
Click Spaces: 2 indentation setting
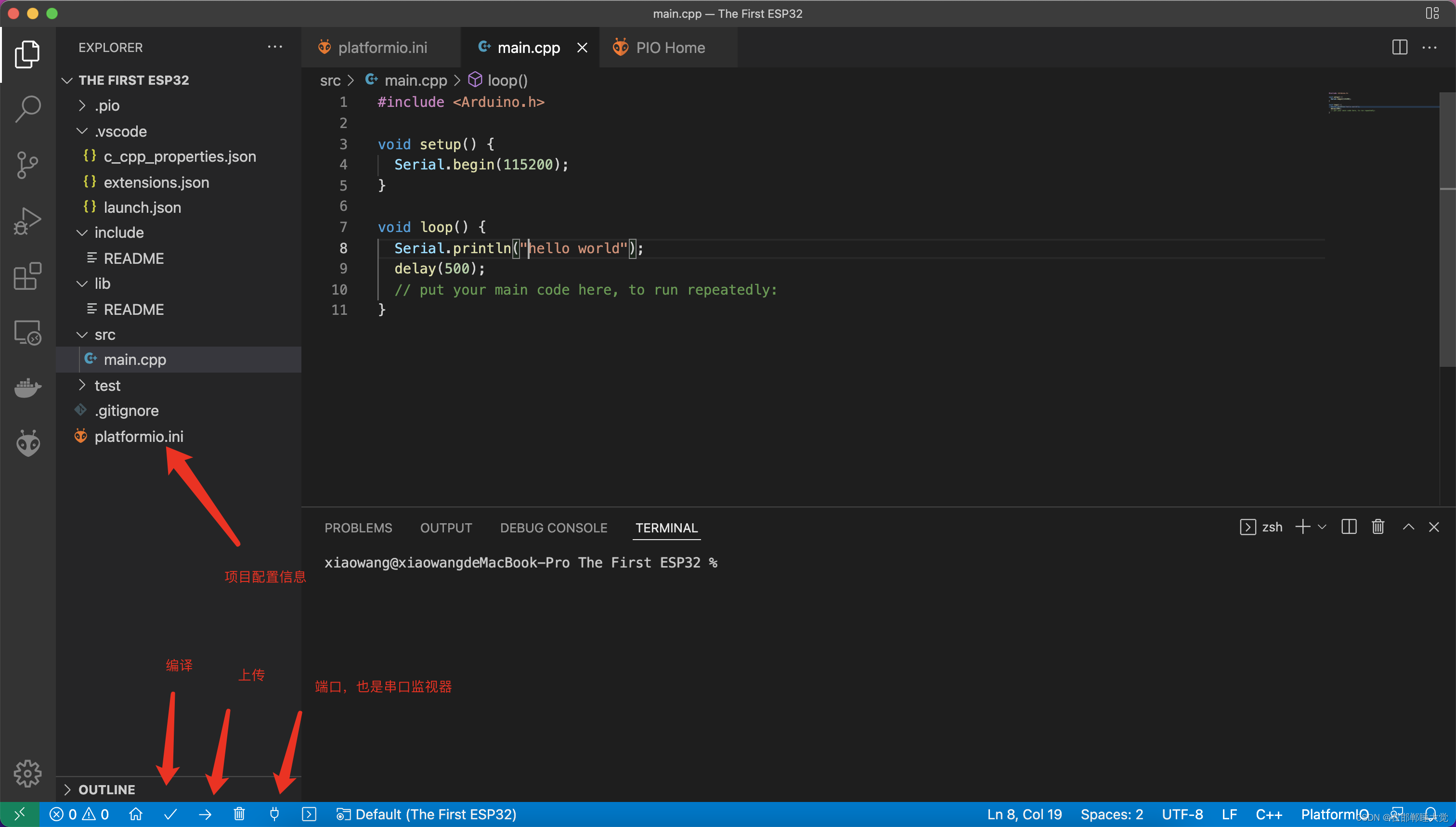click(x=1111, y=814)
